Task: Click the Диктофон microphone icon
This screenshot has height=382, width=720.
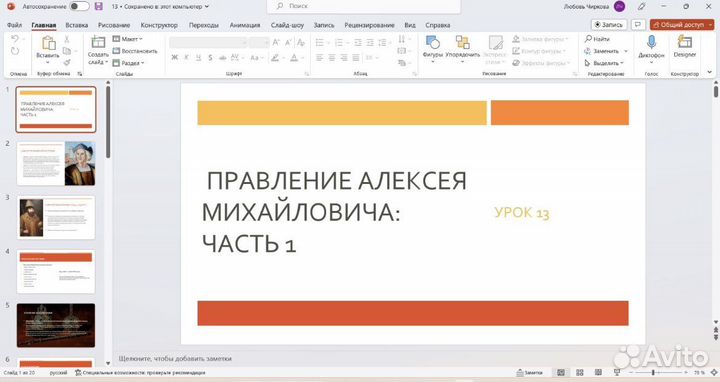Action: [651, 42]
